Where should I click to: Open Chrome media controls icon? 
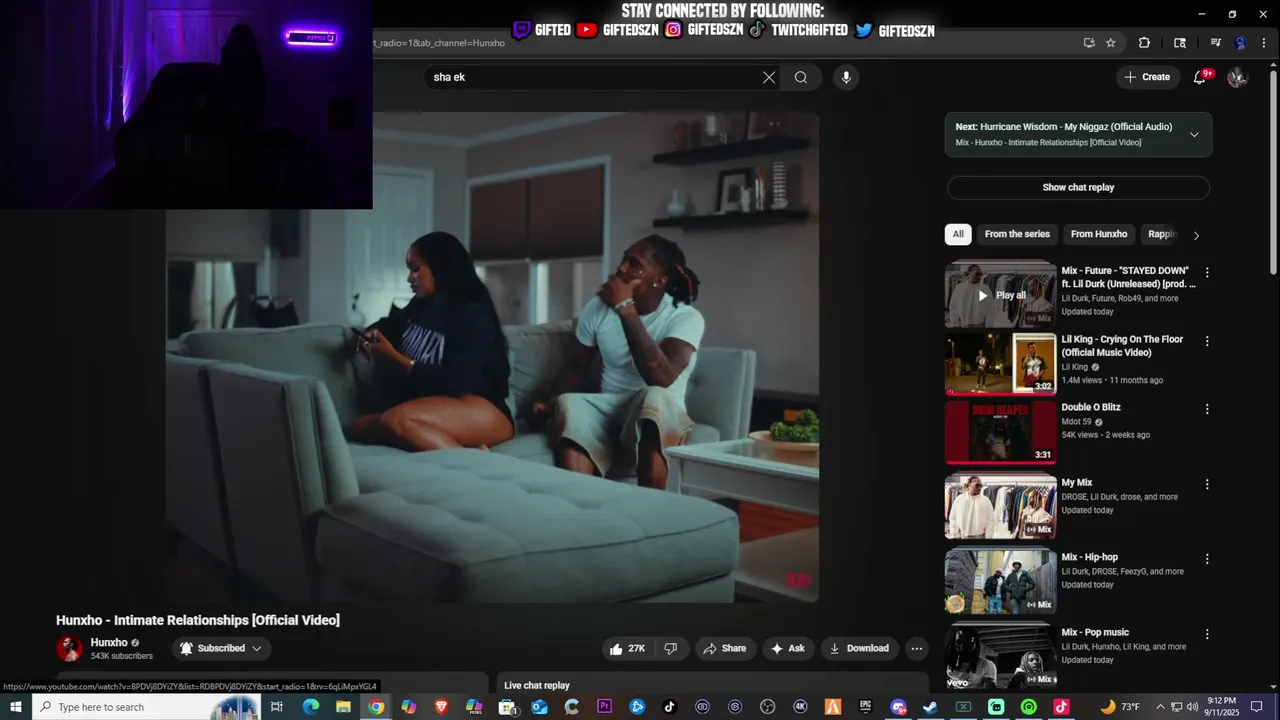pos(1216,43)
